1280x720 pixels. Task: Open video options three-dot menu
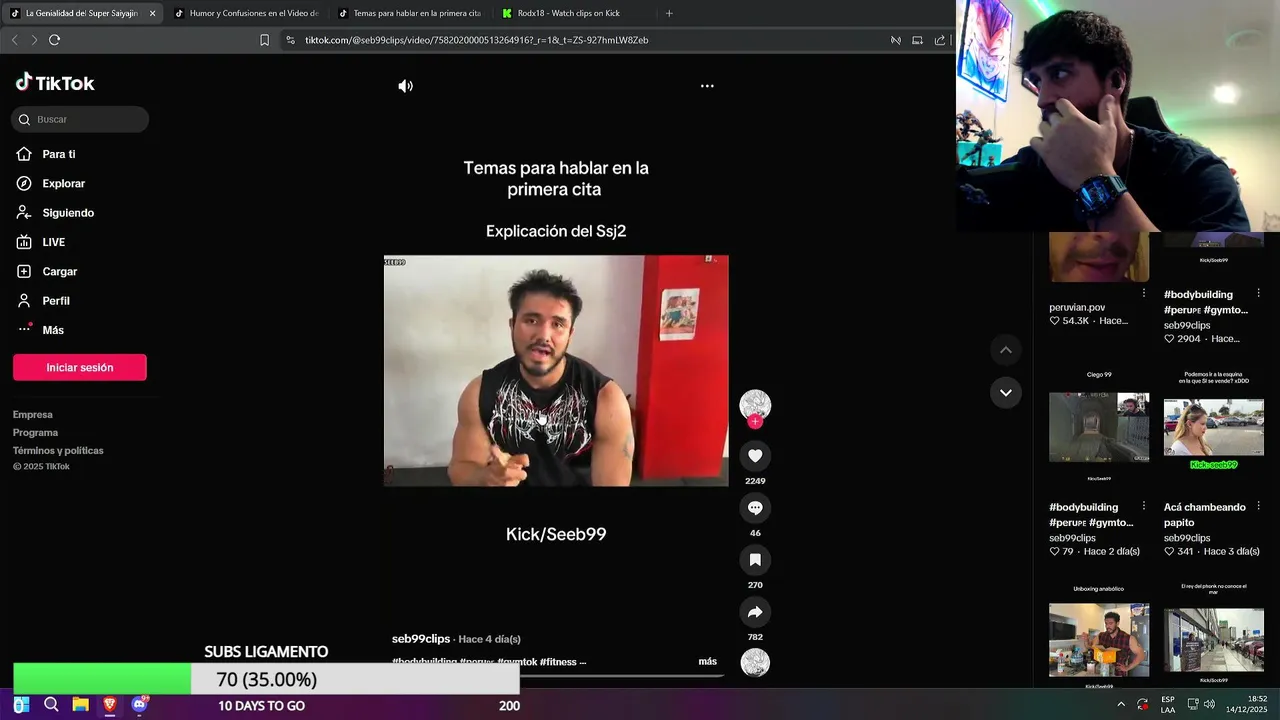pos(707,86)
